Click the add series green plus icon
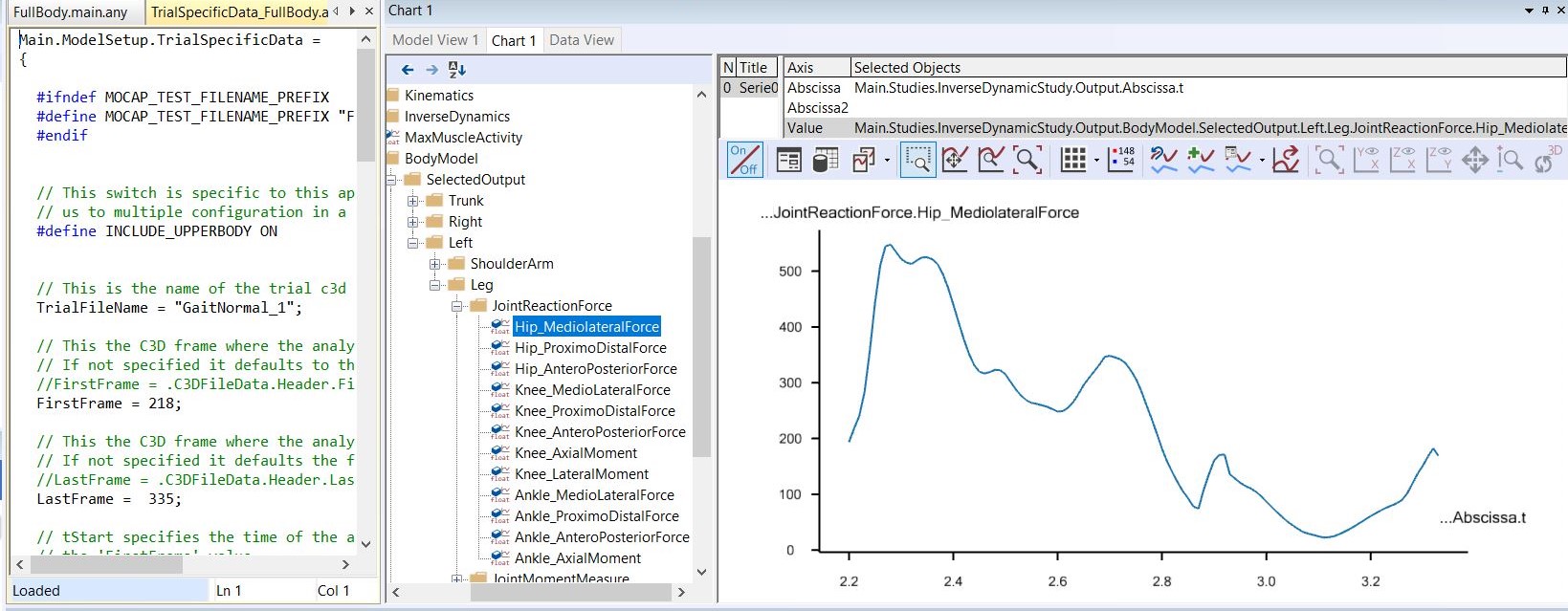1568x611 pixels. (1201, 160)
